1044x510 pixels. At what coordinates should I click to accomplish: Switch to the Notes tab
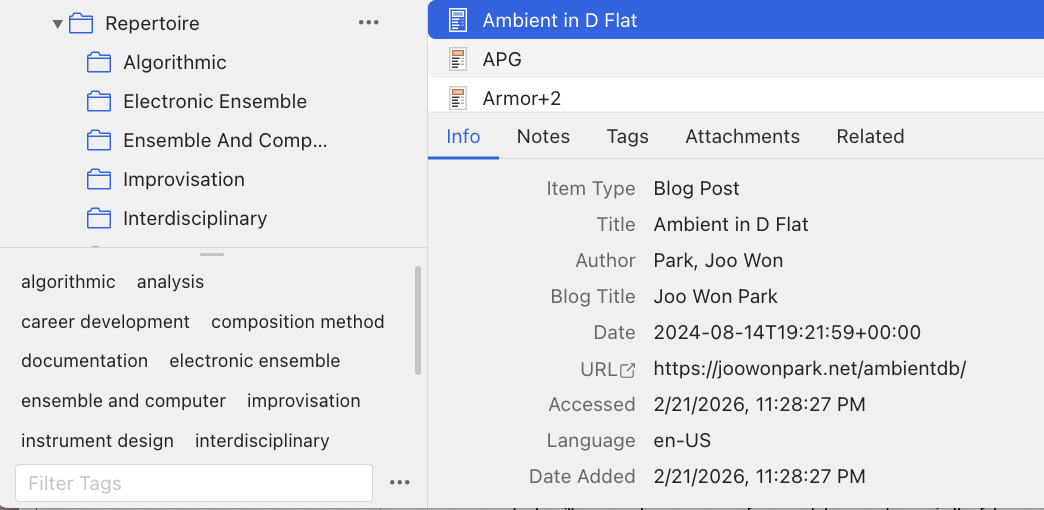coord(543,137)
